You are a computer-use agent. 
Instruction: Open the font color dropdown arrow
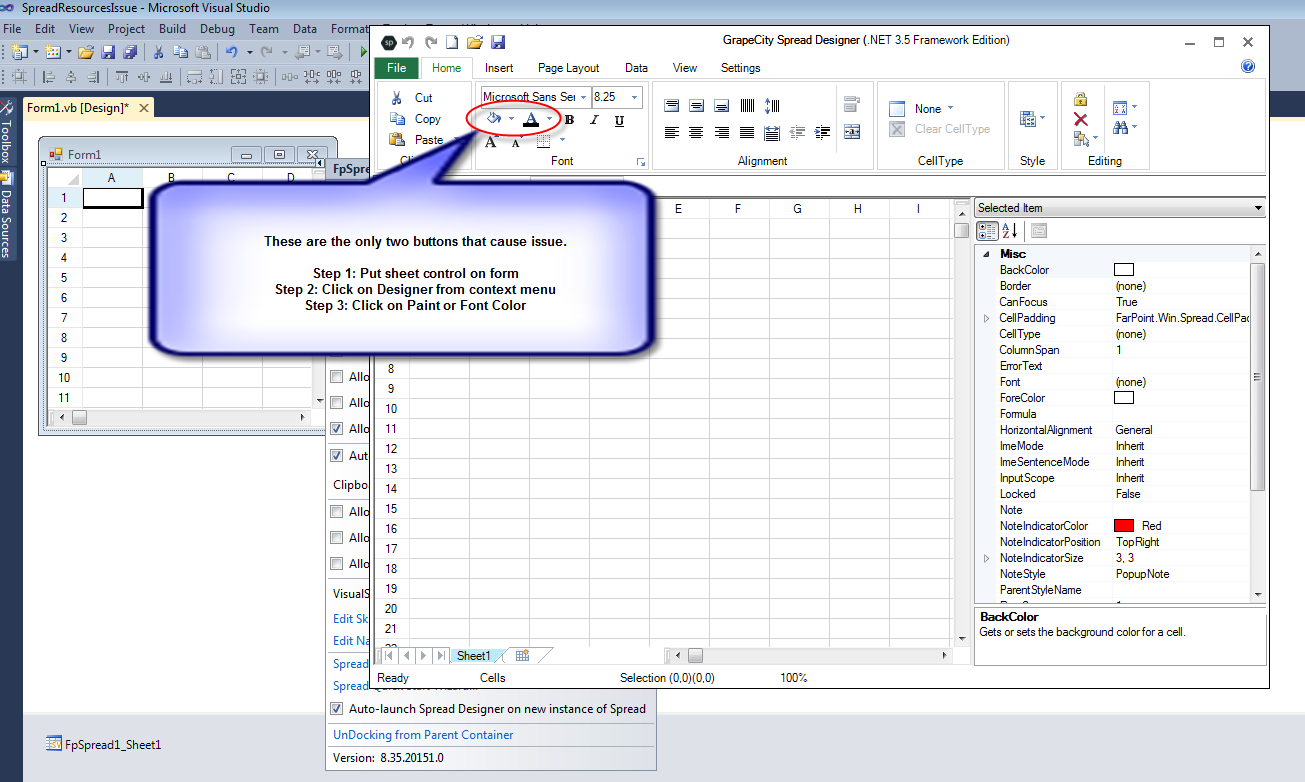[549, 119]
